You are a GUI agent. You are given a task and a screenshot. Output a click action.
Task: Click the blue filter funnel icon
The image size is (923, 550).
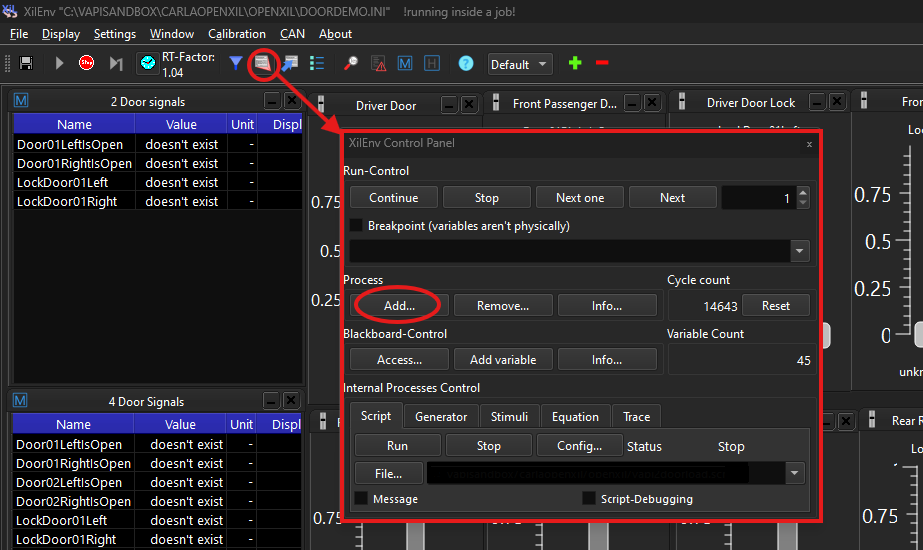tap(236, 63)
